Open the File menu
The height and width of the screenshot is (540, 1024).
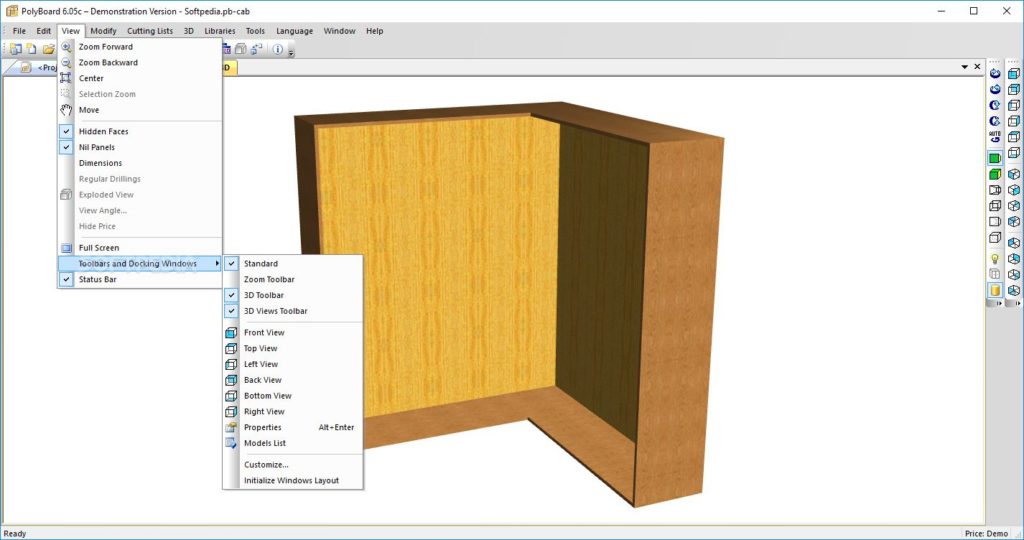pyautogui.click(x=20, y=31)
